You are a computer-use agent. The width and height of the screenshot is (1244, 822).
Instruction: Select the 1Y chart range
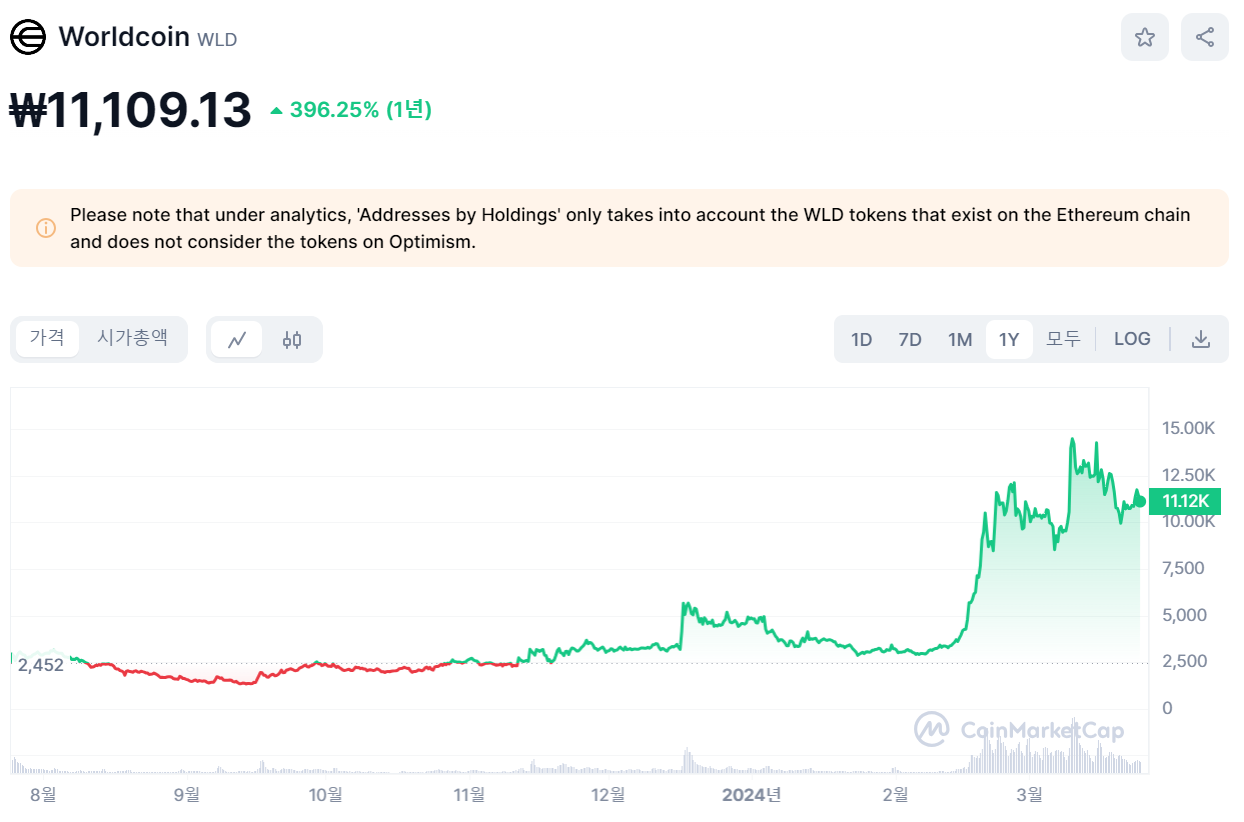(1009, 339)
